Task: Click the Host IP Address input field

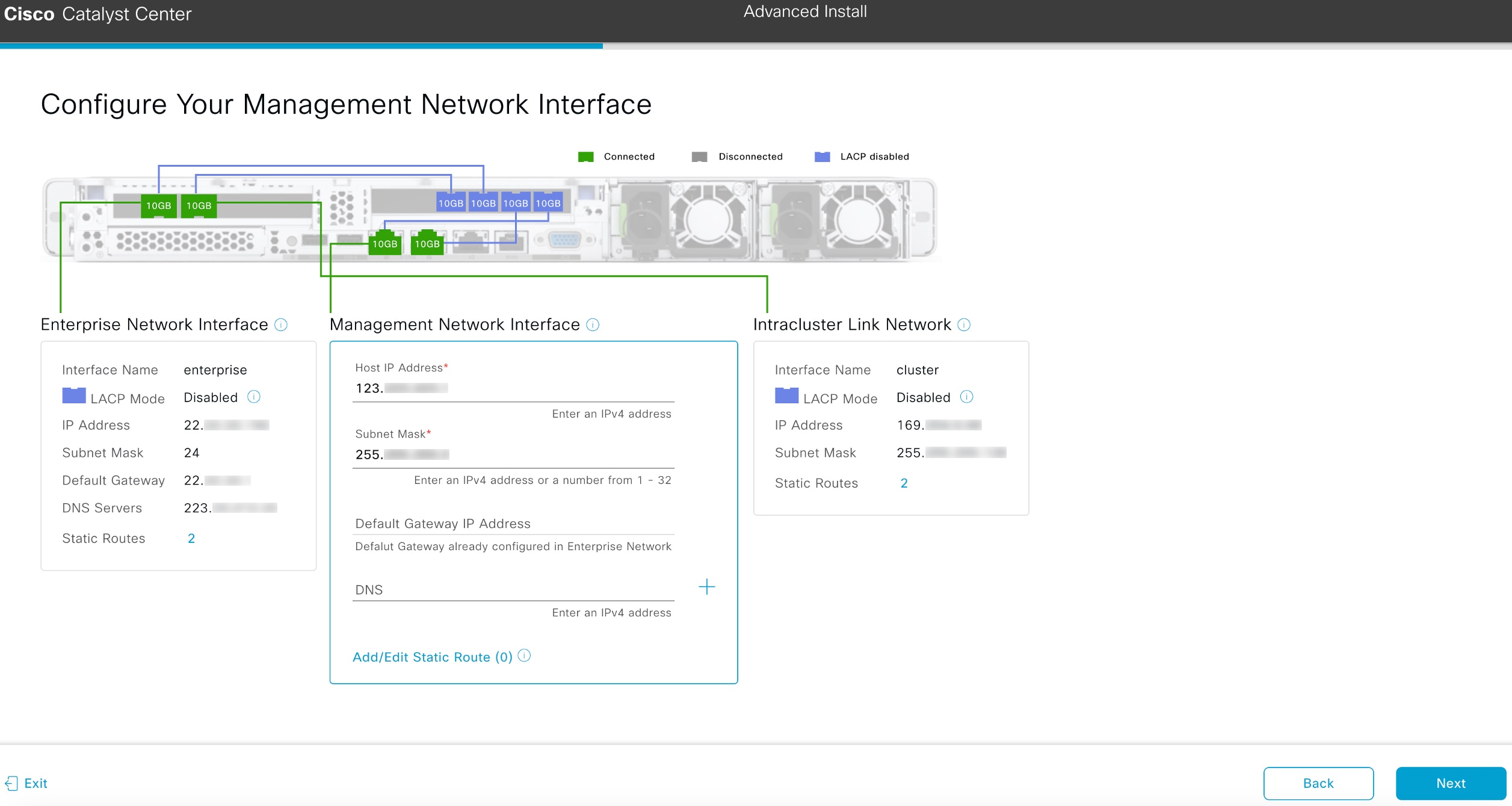Action: pos(512,388)
